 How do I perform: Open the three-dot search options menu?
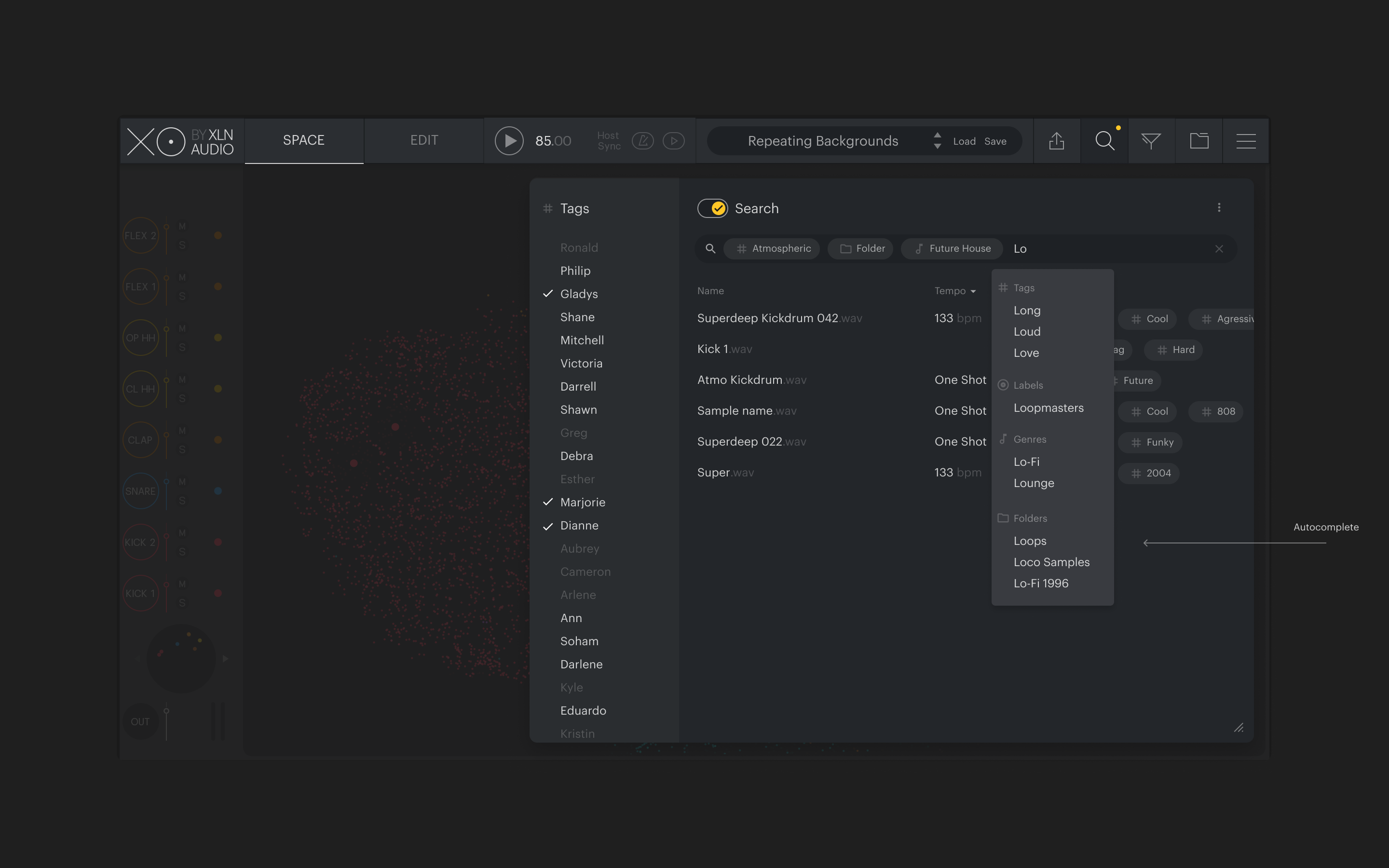[x=1219, y=208]
